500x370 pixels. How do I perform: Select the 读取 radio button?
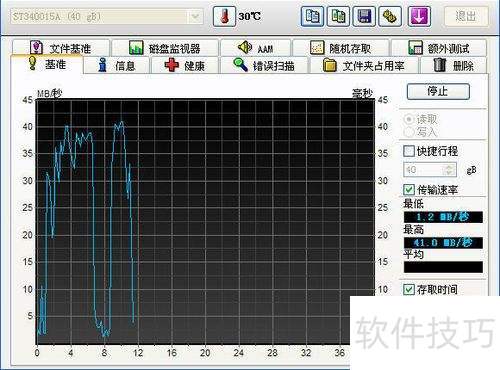tap(409, 119)
